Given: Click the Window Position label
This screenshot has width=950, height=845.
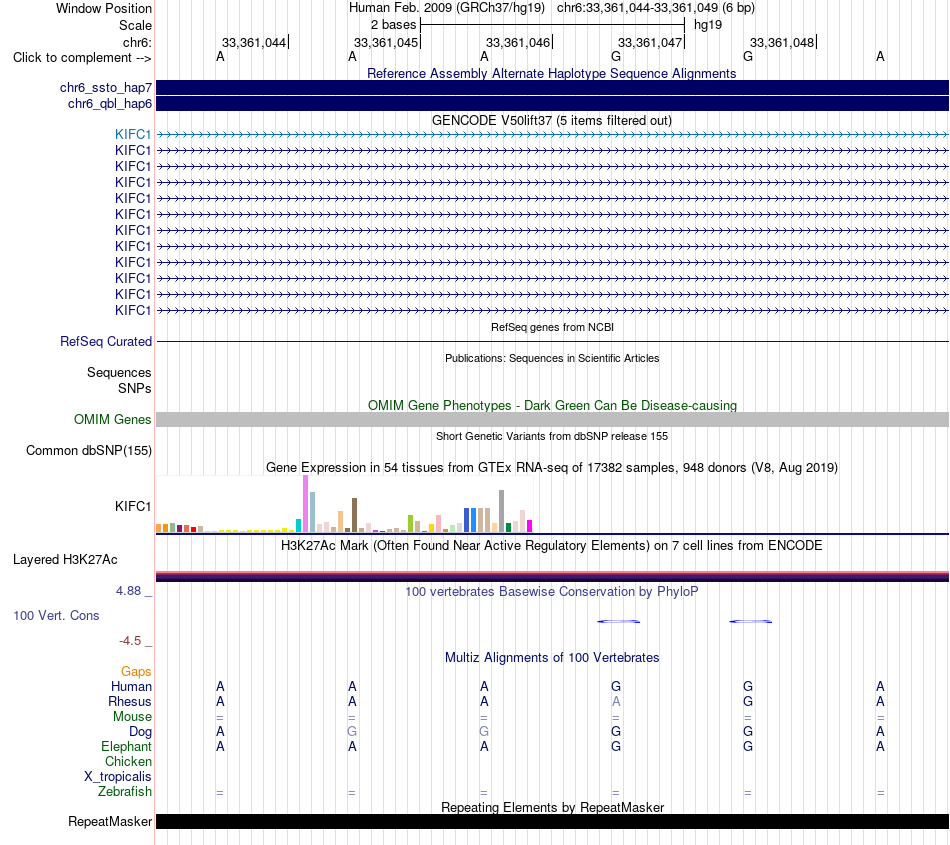Looking at the screenshot, I should tap(104, 8).
